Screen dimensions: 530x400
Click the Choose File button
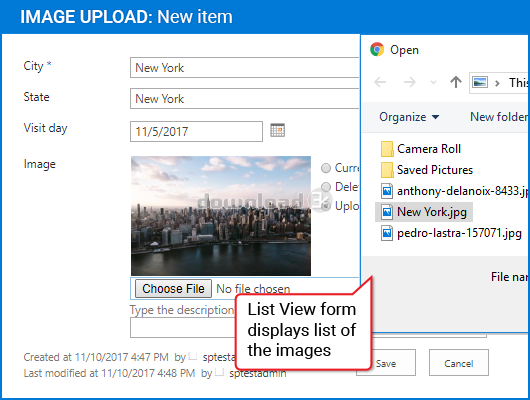click(173, 289)
